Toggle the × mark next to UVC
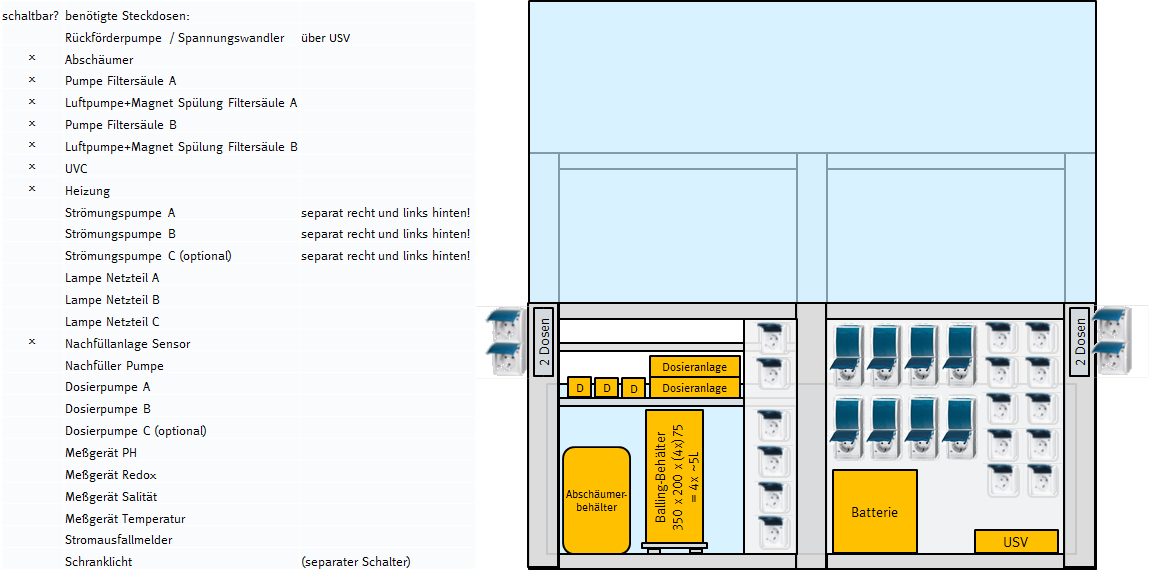Image resolution: width=1149 pixels, height=578 pixels. pos(32,168)
